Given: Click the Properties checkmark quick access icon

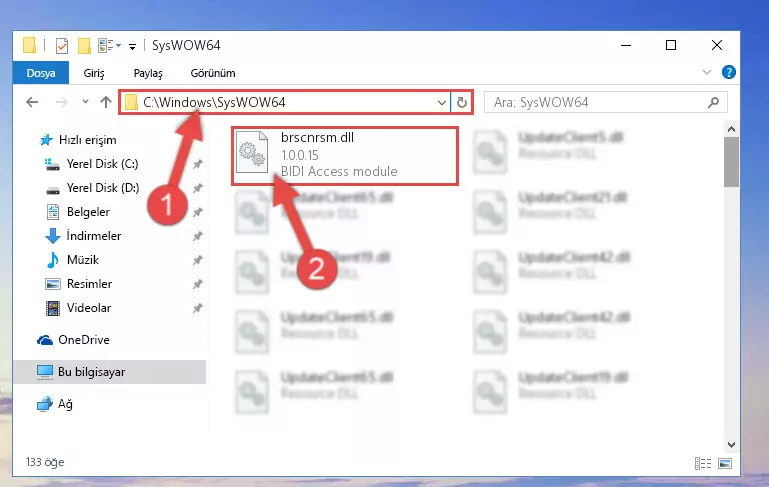Looking at the screenshot, I should pyautogui.click(x=62, y=46).
